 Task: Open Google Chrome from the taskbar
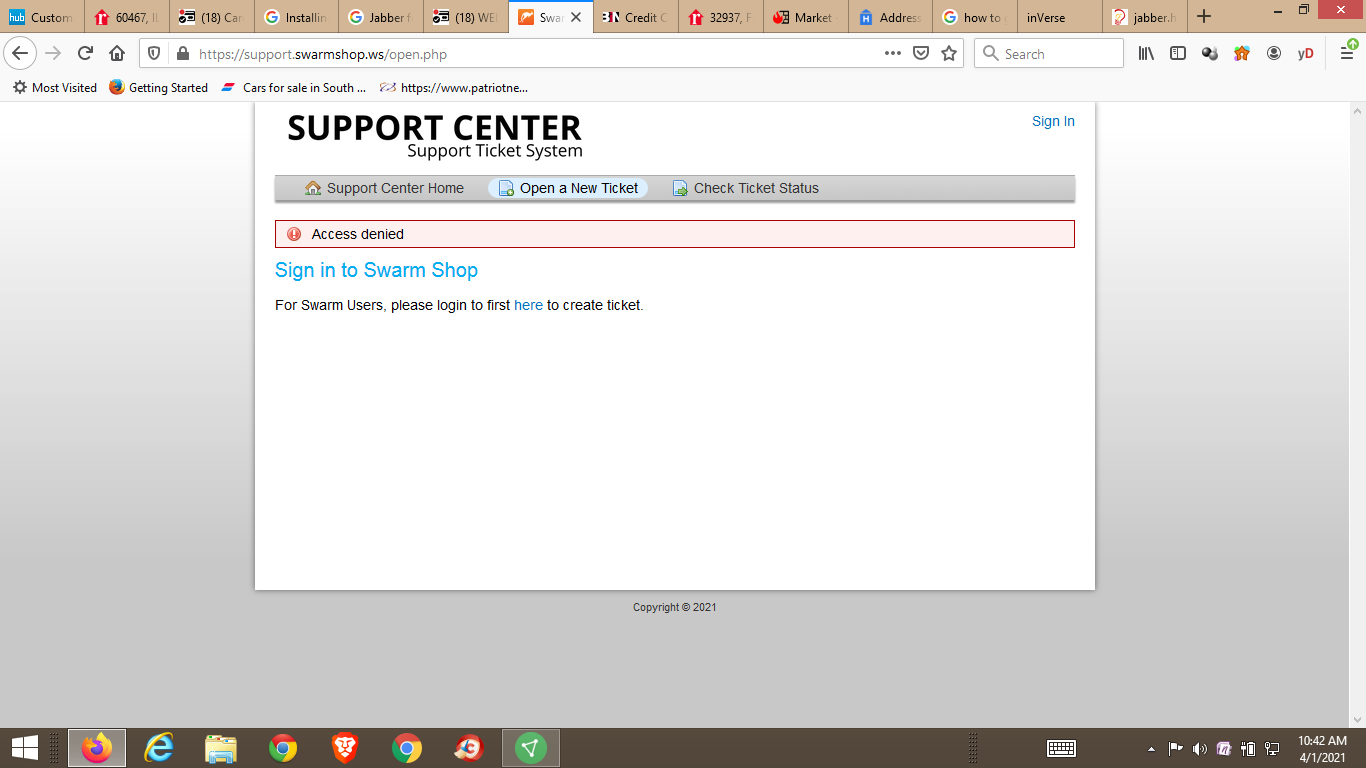[x=283, y=747]
